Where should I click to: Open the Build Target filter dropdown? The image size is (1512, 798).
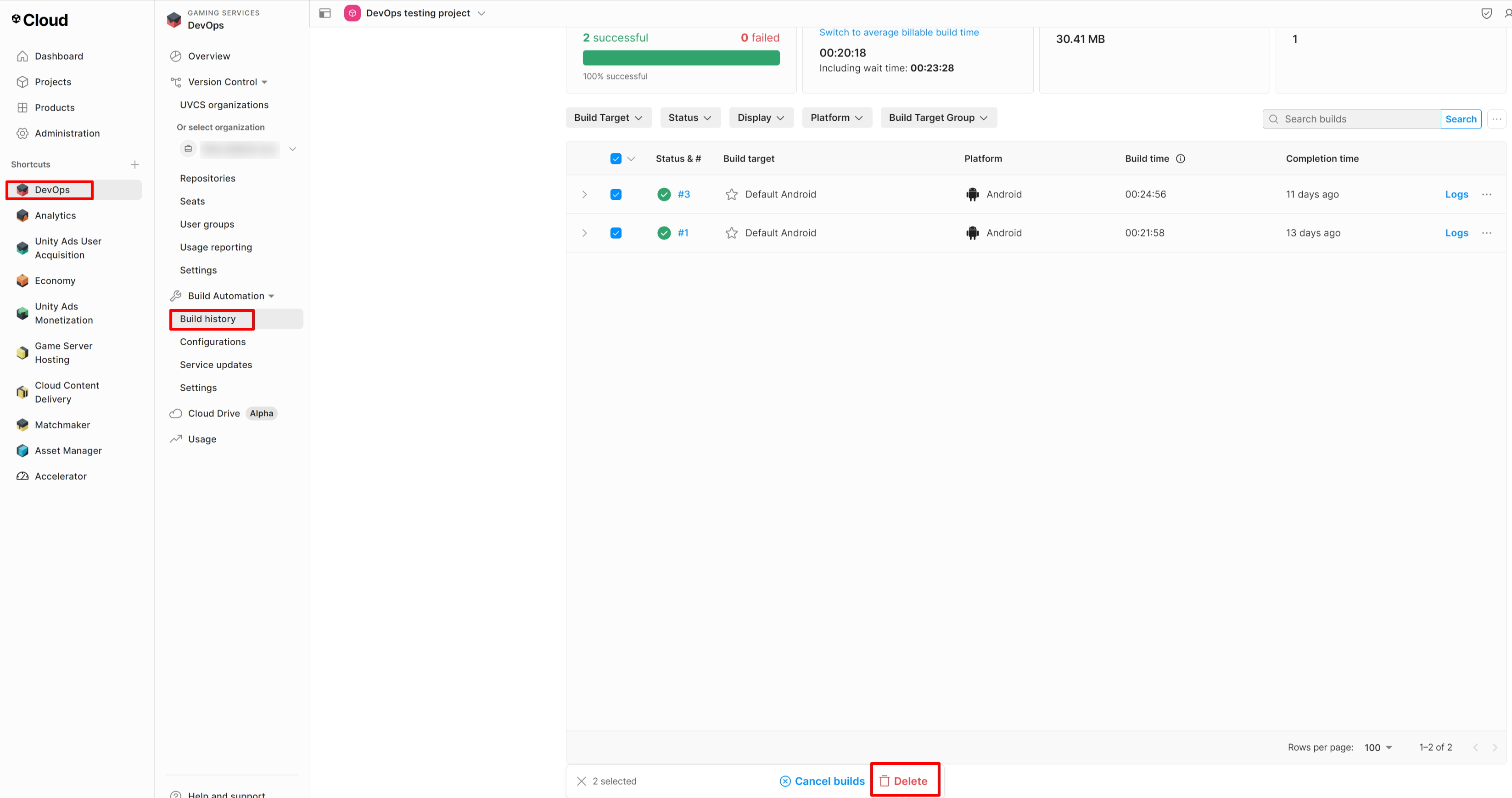tap(608, 118)
